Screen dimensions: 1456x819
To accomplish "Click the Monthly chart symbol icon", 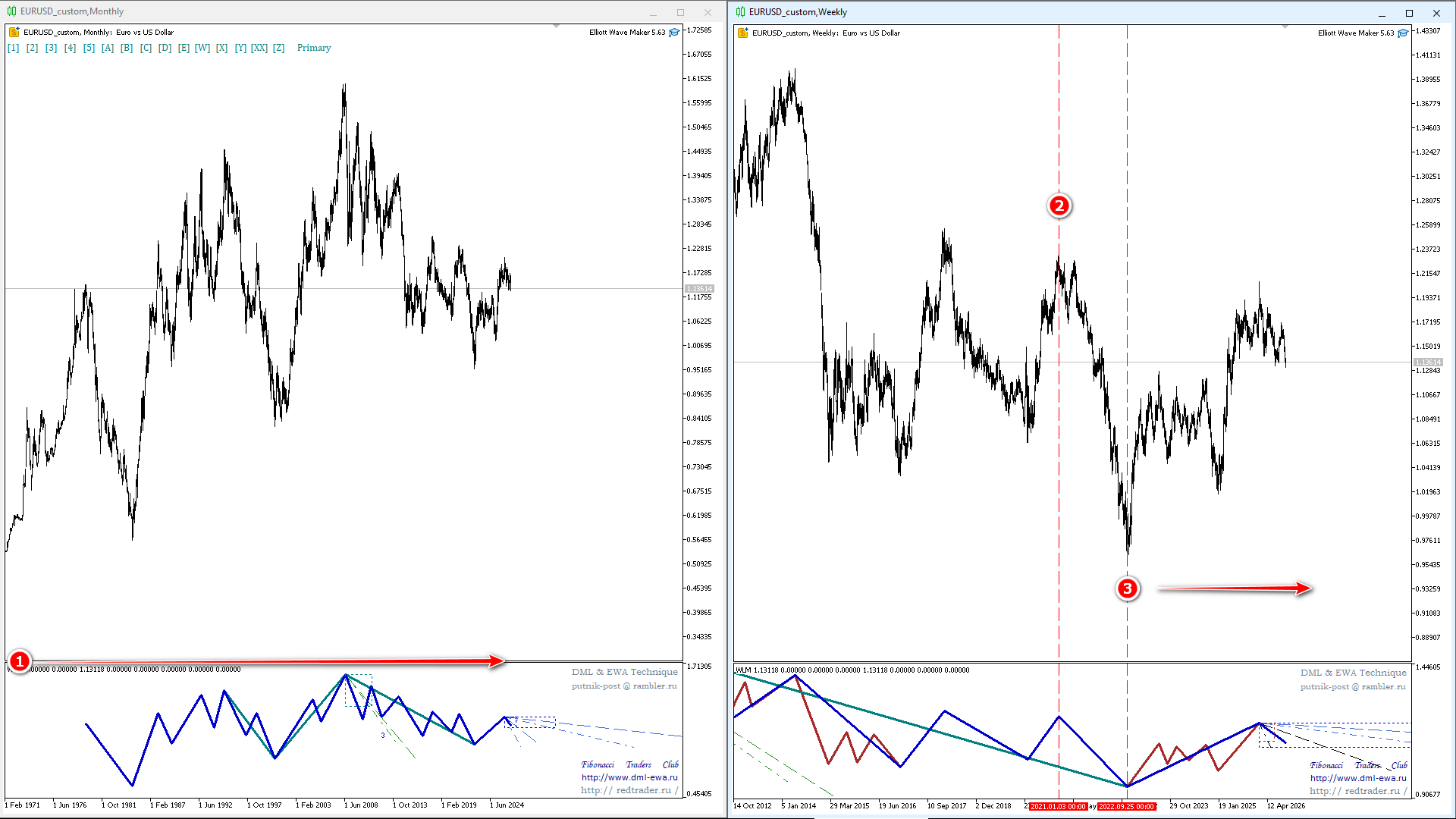I will [x=14, y=32].
